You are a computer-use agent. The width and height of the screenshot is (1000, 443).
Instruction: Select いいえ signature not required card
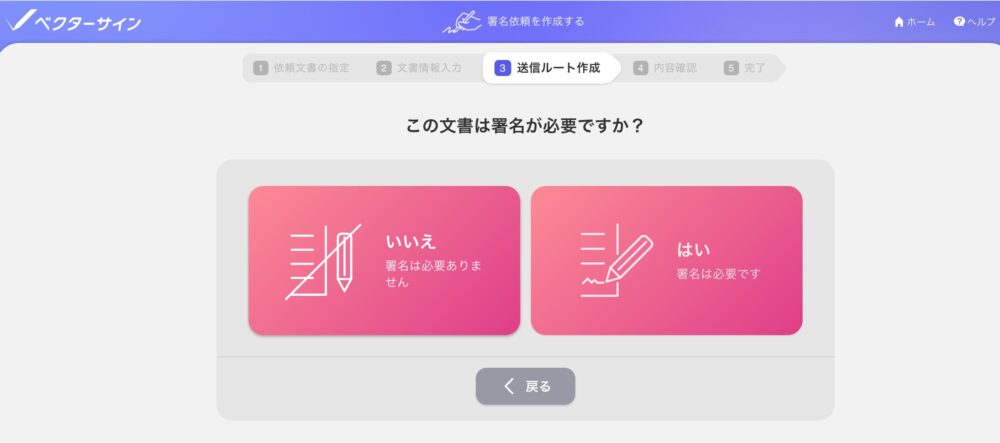click(x=384, y=260)
